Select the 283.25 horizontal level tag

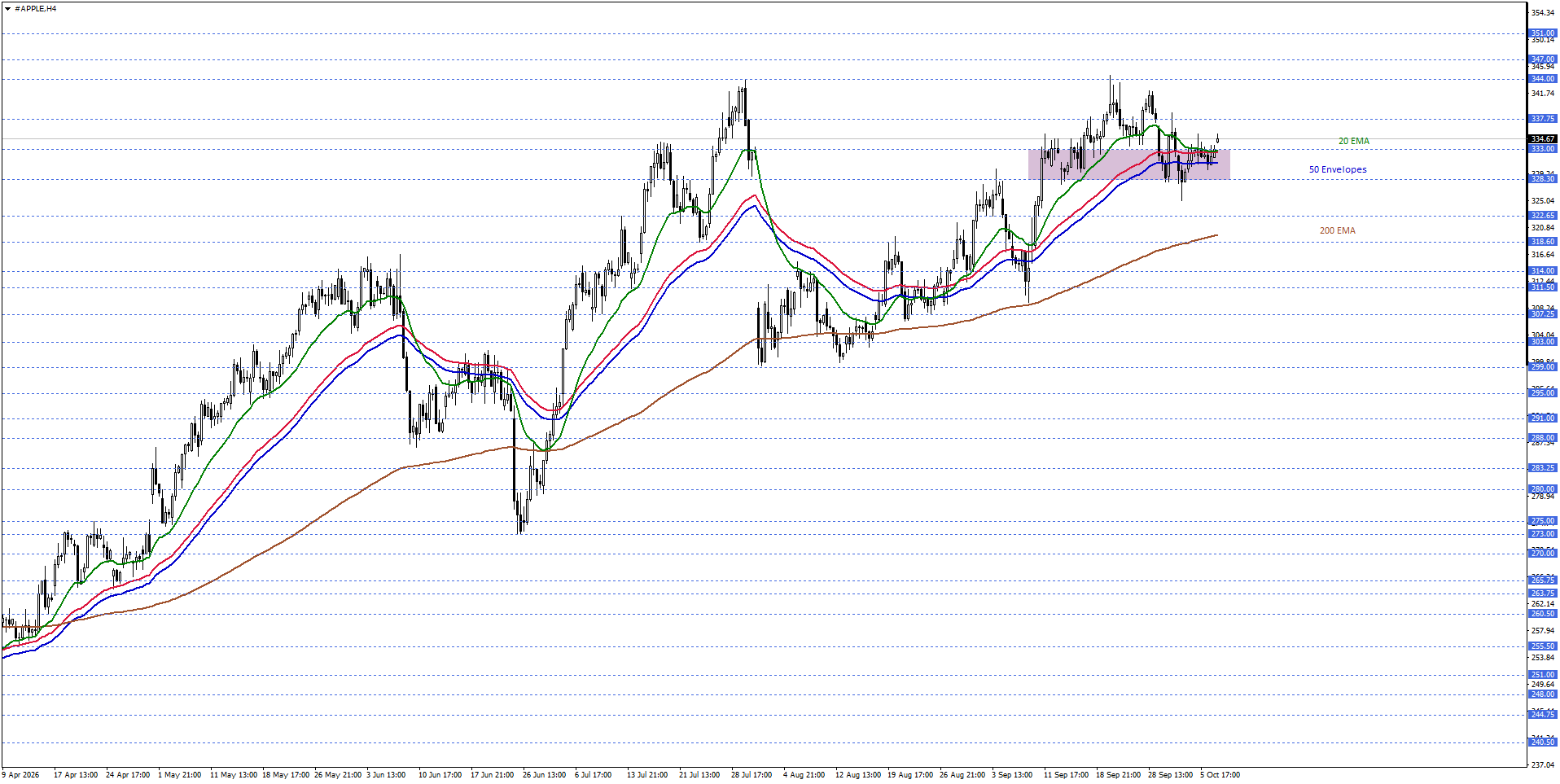point(1543,468)
